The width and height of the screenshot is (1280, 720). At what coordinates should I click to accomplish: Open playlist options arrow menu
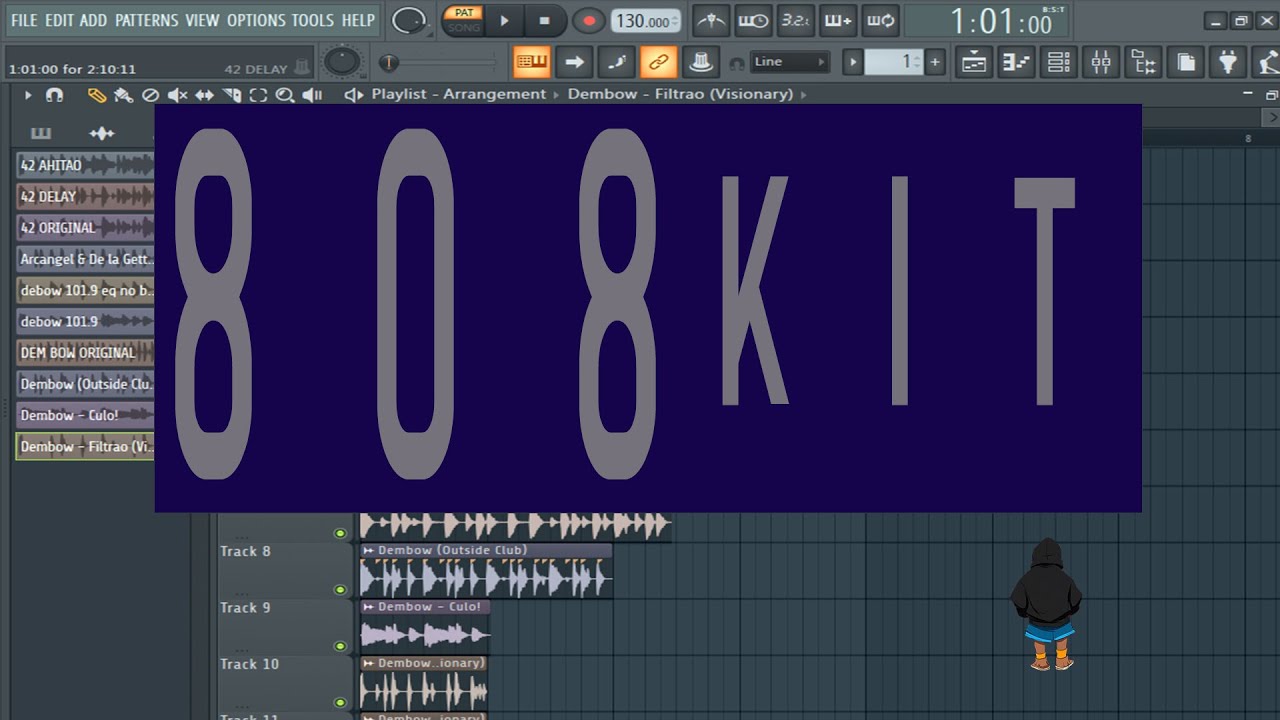tap(28, 95)
